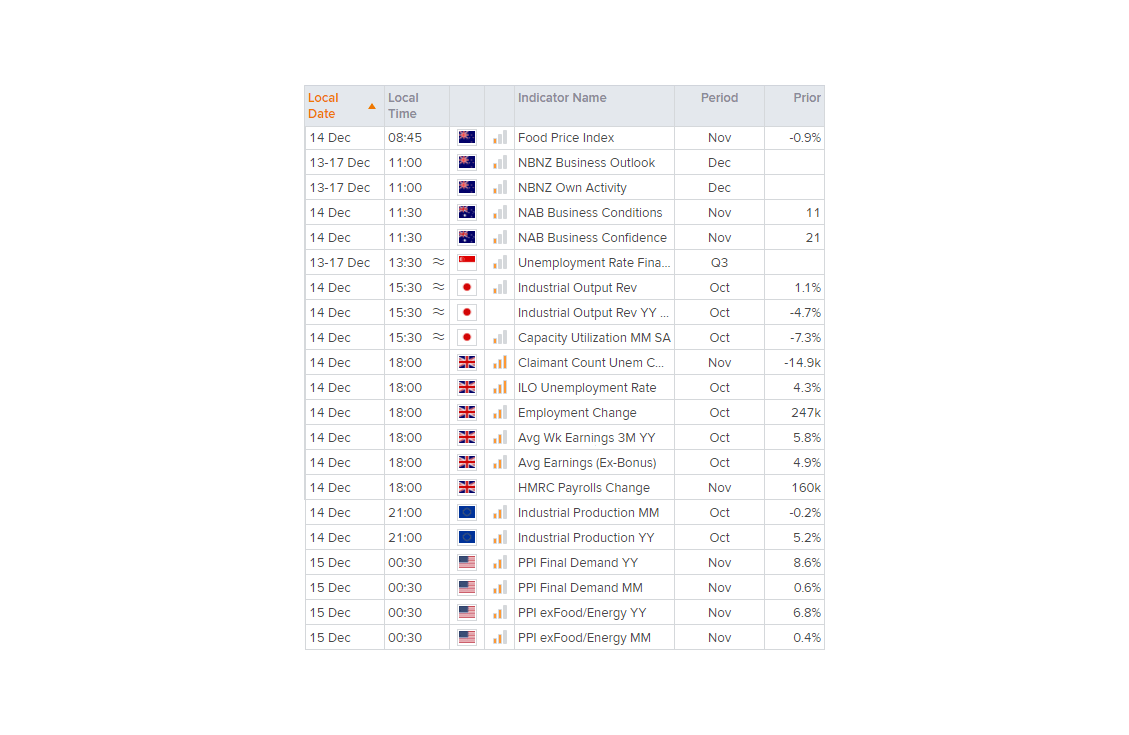Click the Australian flag in NAB Business Conditions row
Image resolution: width=1129 pixels, height=735 pixels.
coord(466,213)
